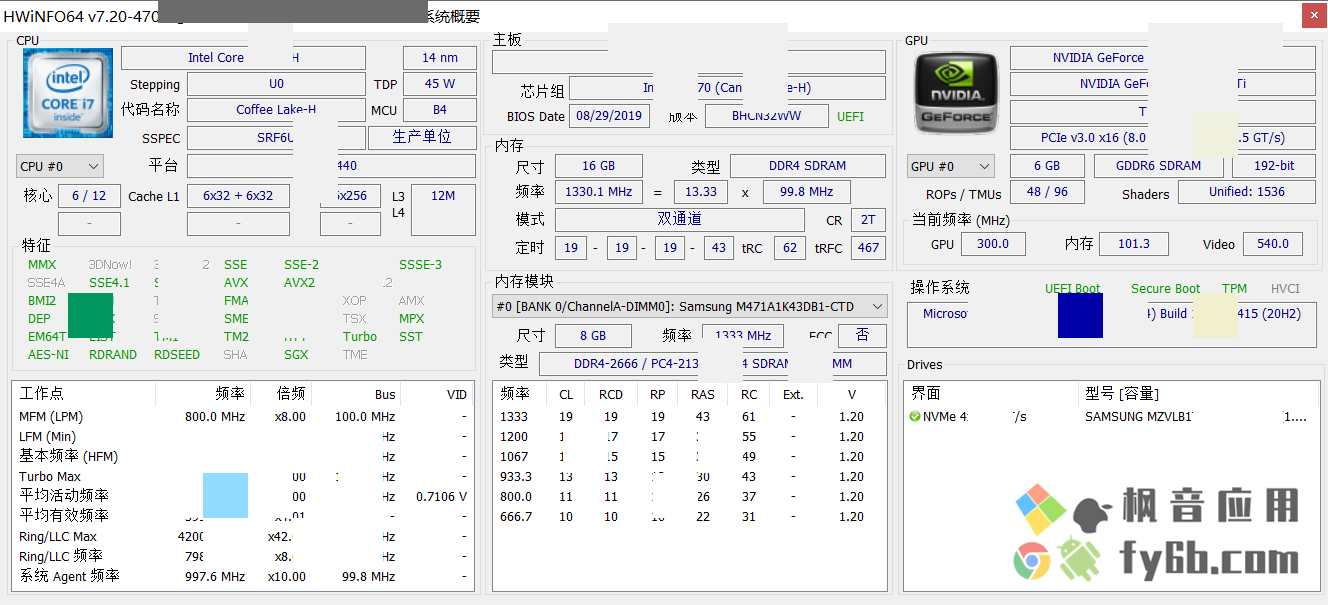The image size is (1328, 605).
Task: Click the SGX feature flag
Action: click(x=296, y=355)
